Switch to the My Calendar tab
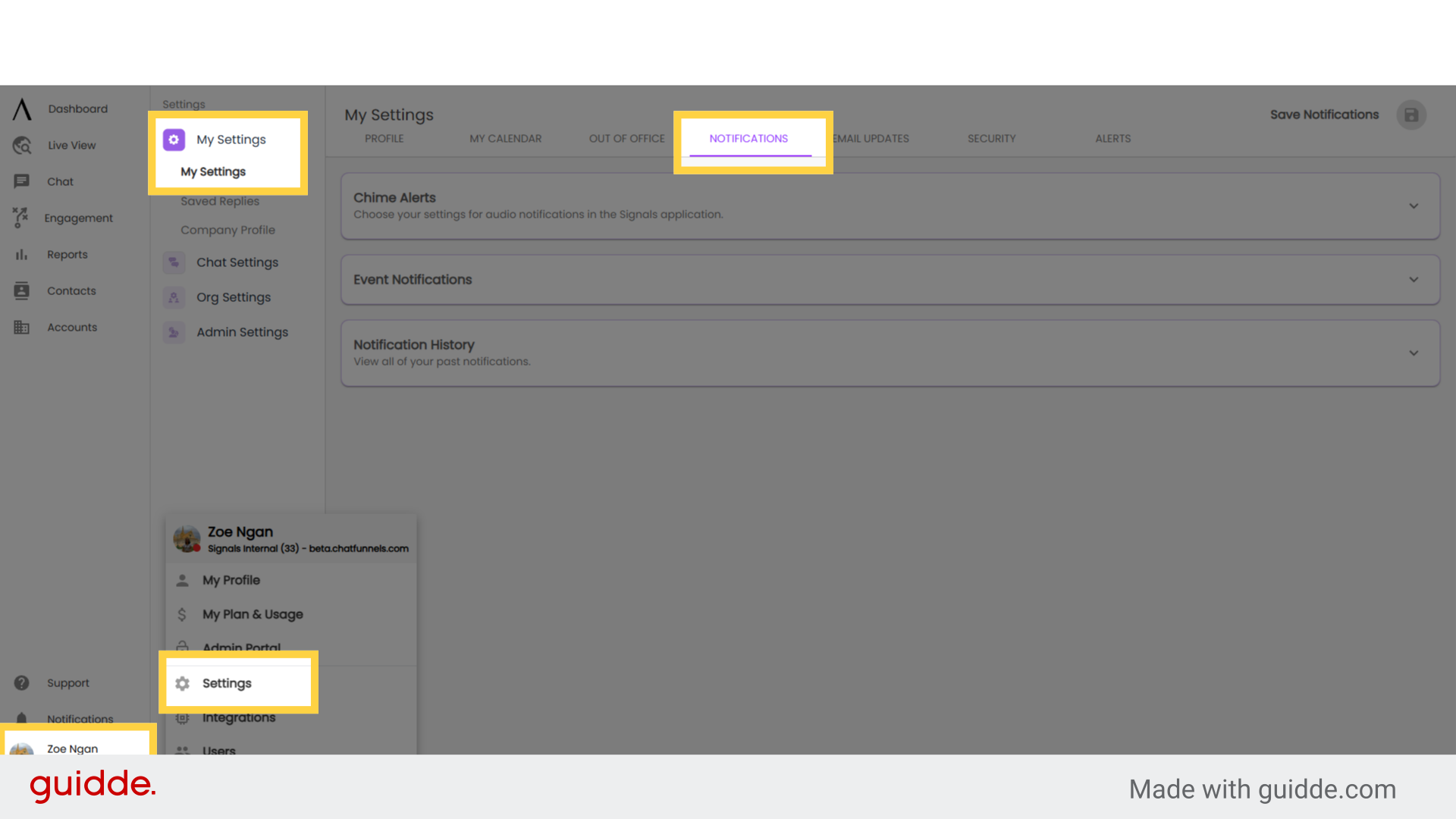 click(506, 139)
